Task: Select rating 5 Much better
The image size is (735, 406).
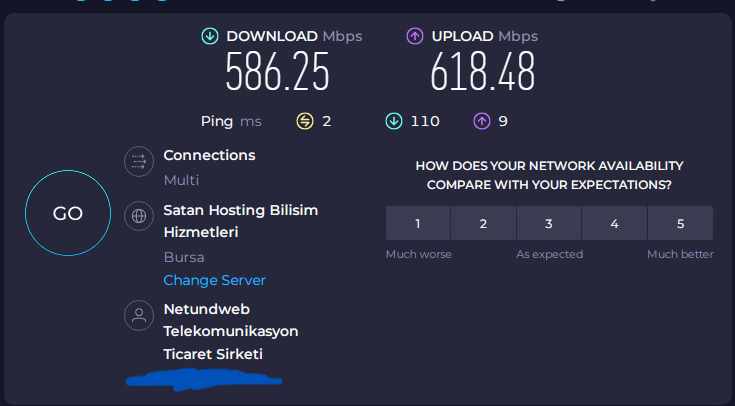Action: click(681, 223)
